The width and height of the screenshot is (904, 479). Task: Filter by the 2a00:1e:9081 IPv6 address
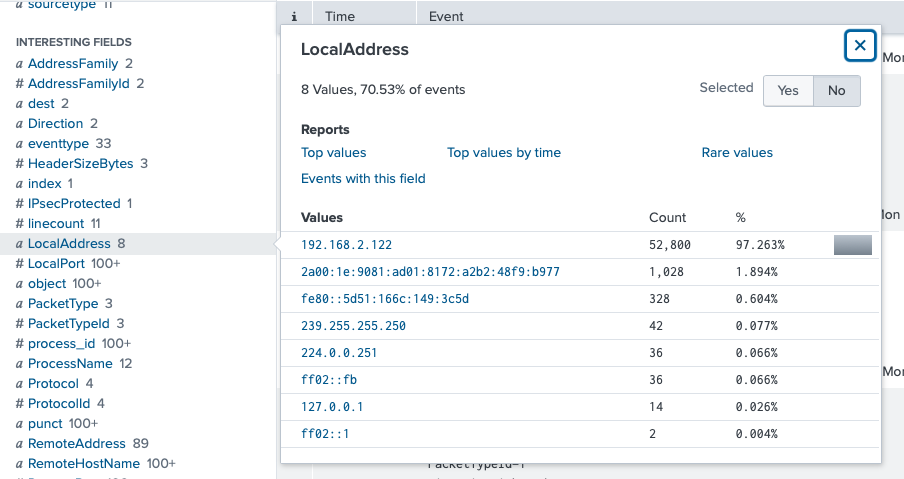(430, 272)
